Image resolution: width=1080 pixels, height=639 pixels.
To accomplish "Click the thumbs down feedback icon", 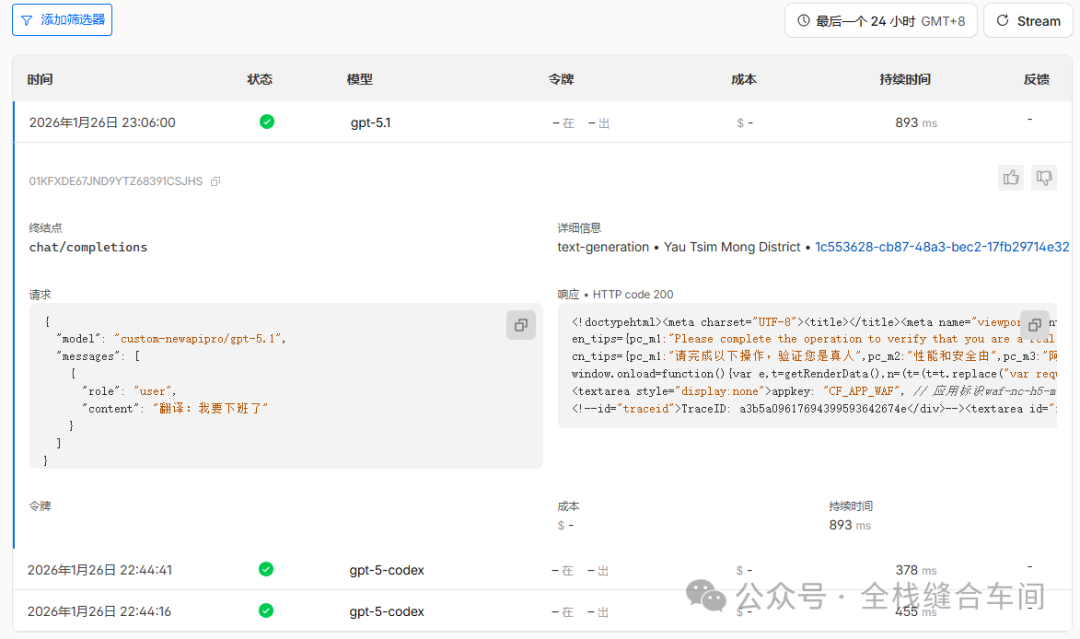I will point(1044,177).
